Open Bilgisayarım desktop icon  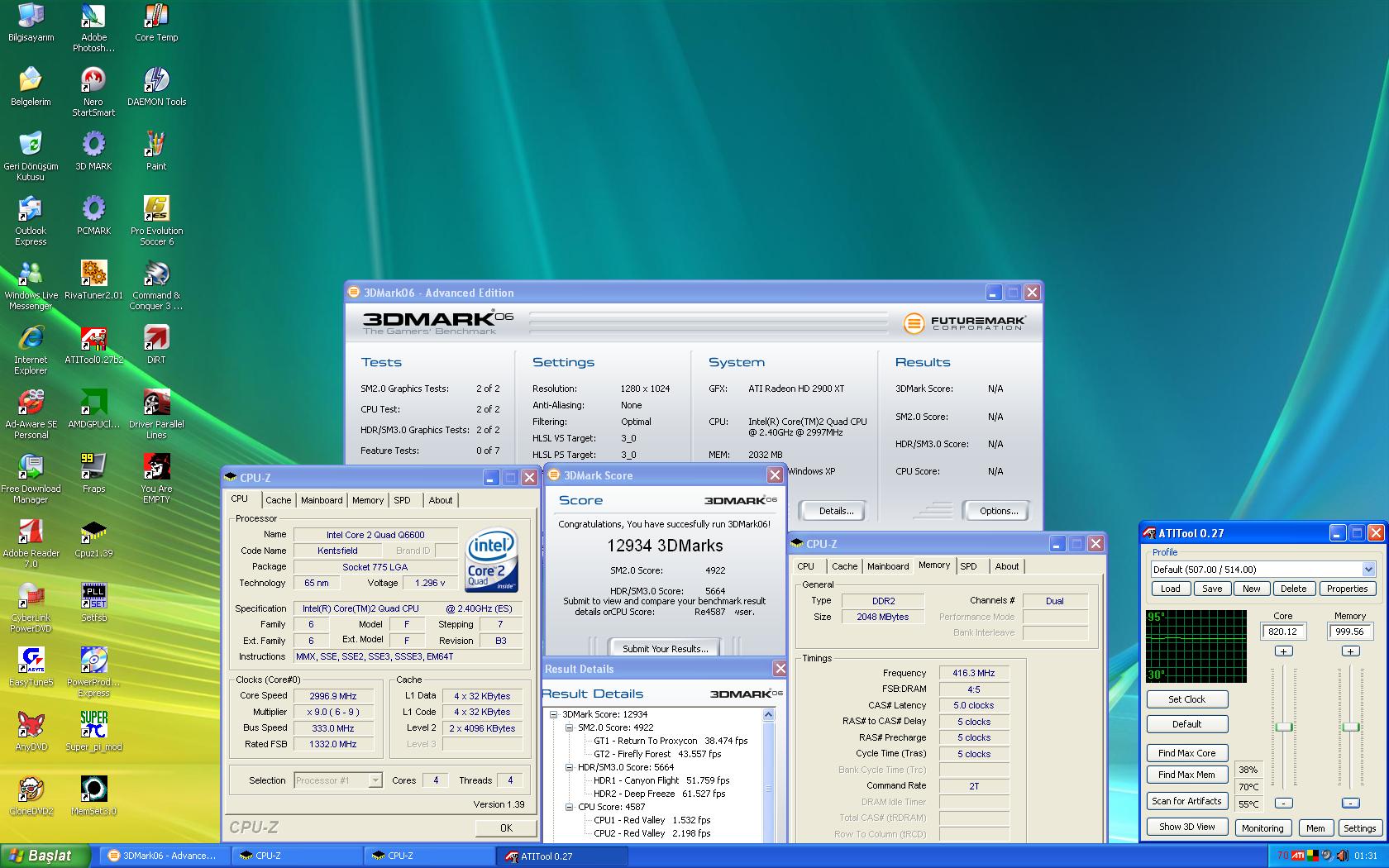click(x=31, y=23)
